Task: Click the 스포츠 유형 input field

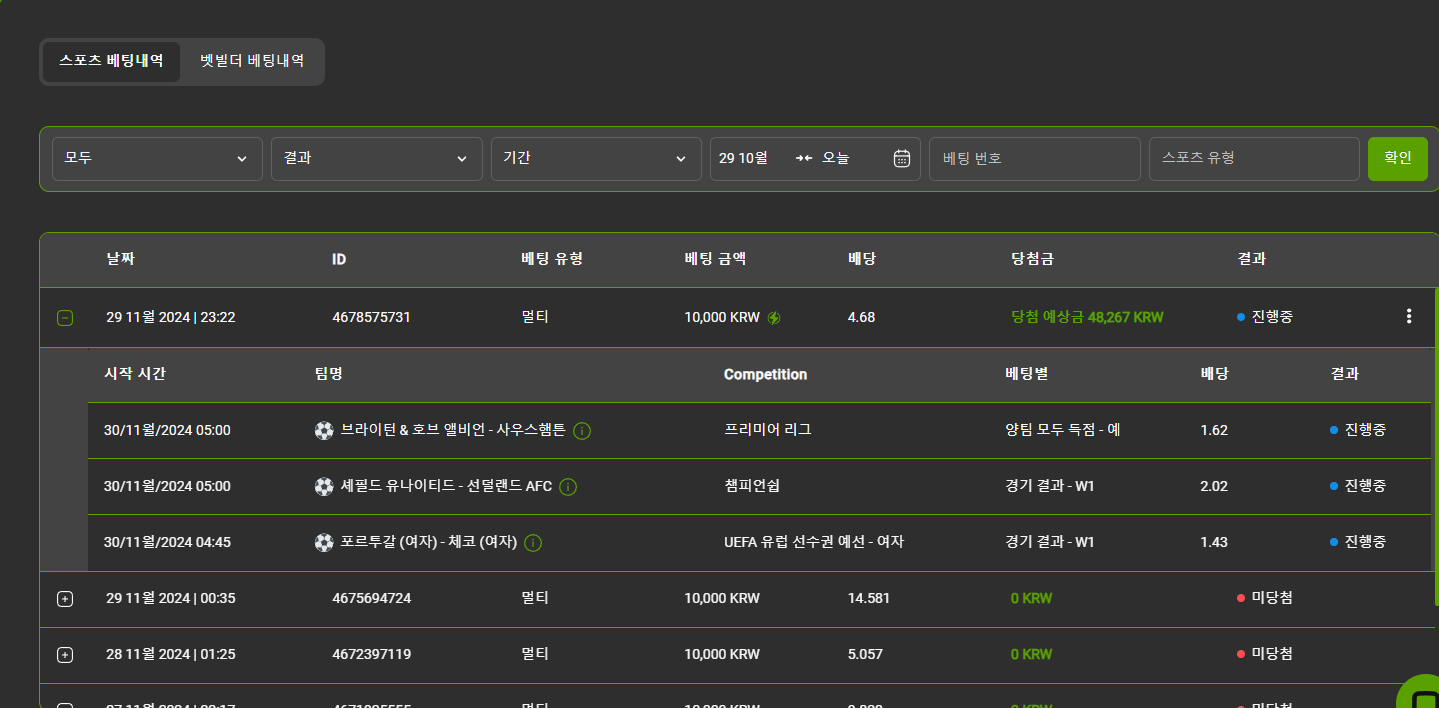Action: (x=1253, y=159)
